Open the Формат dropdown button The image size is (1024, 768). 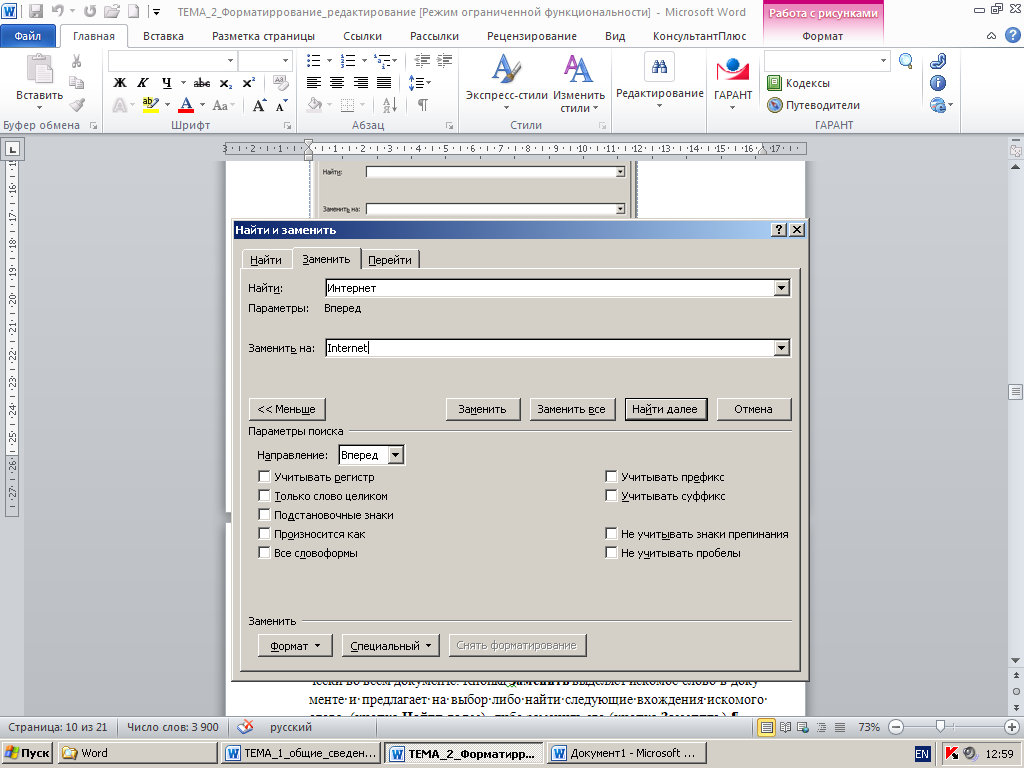[x=295, y=645]
